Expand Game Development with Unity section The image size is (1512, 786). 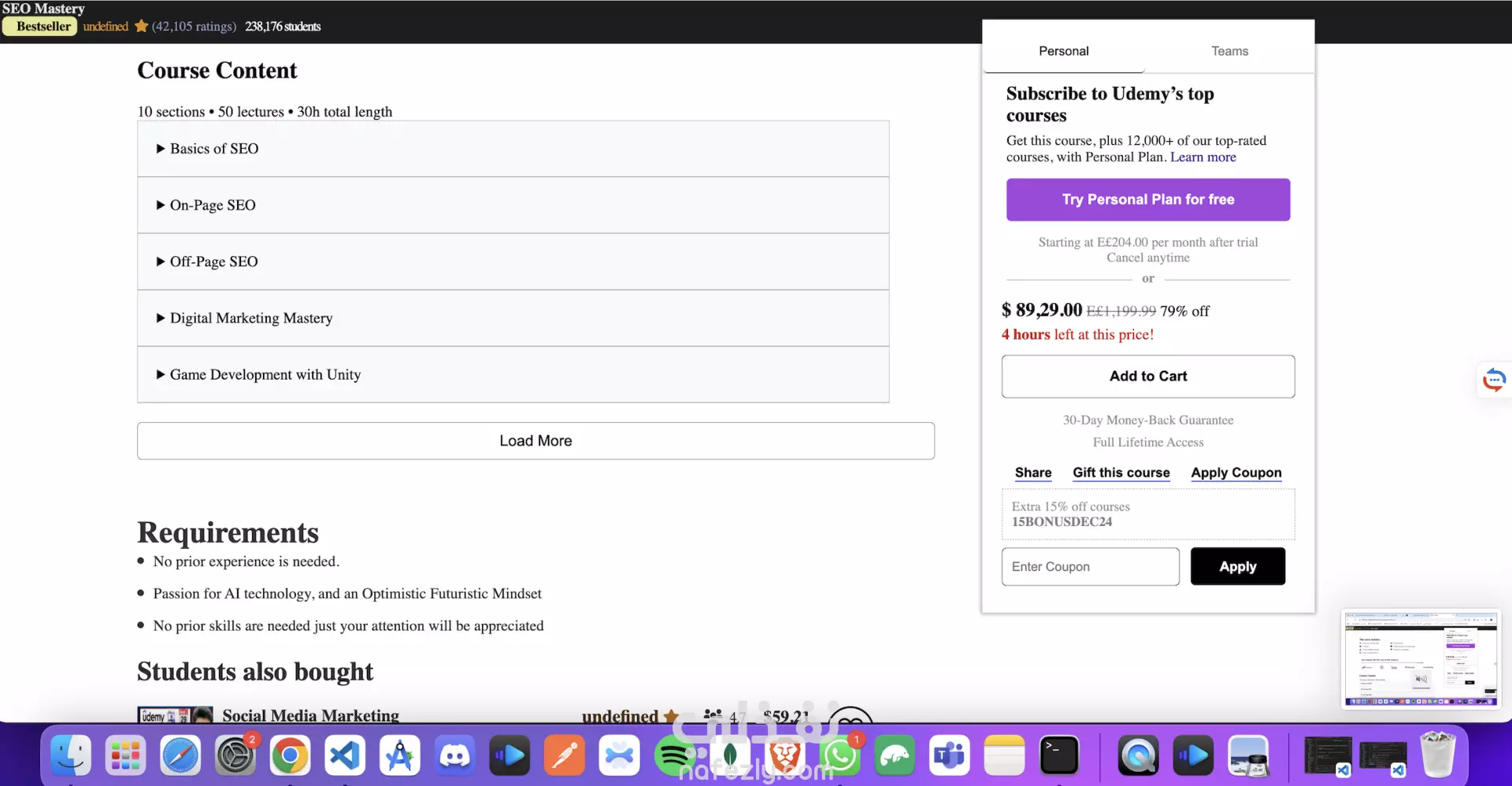click(513, 375)
